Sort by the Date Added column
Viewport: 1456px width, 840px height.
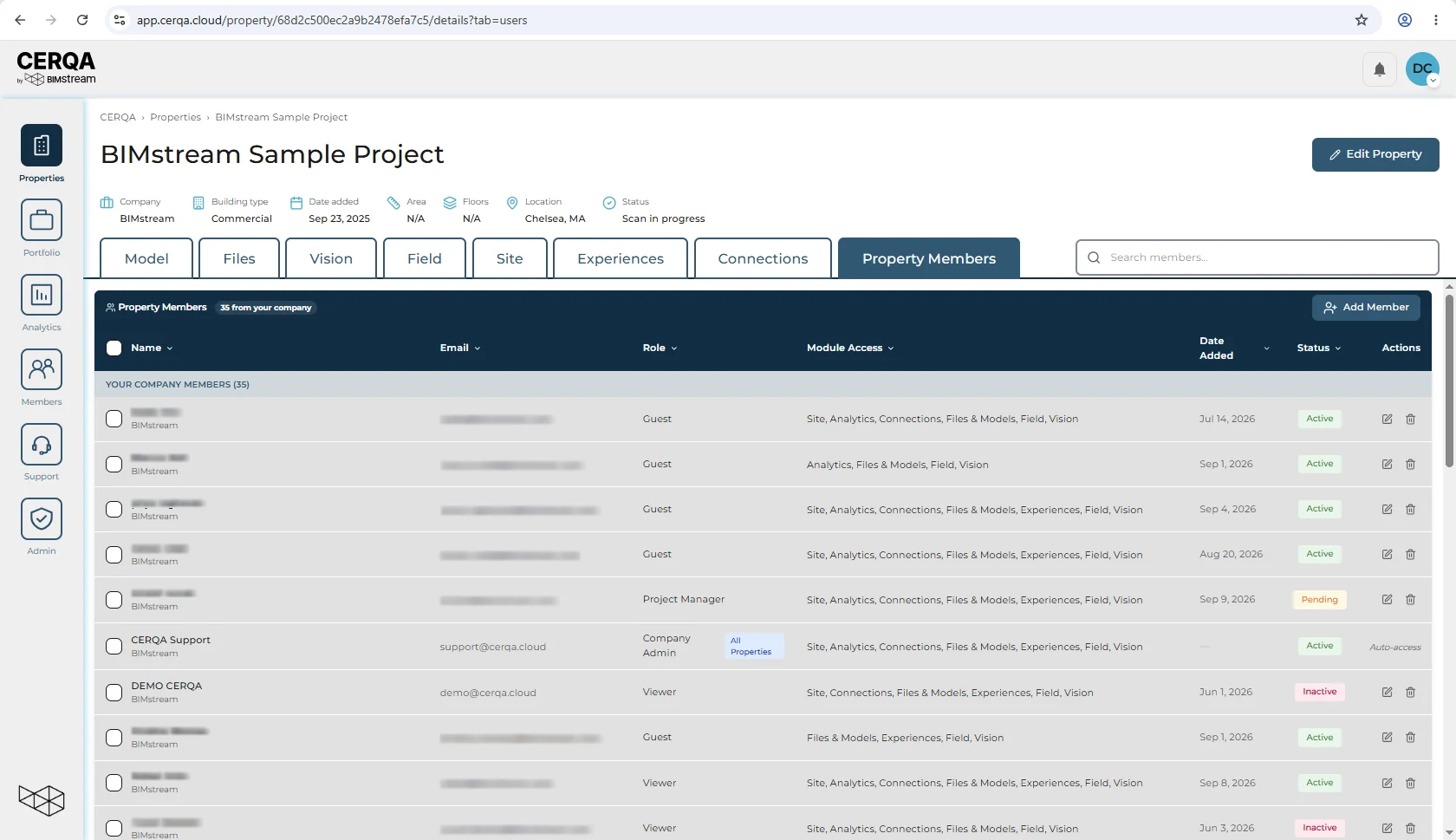pos(1234,348)
